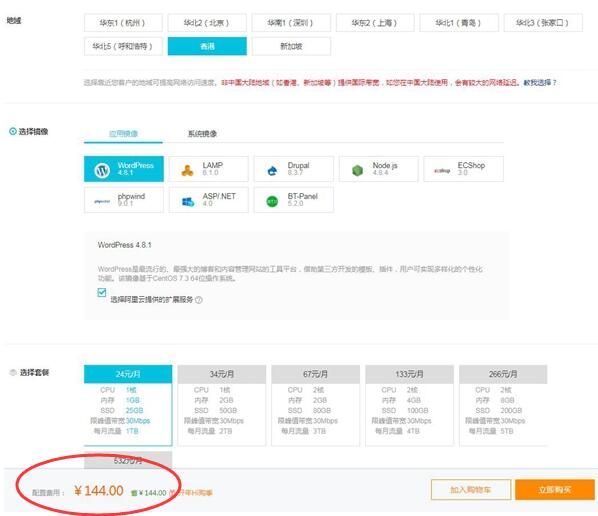Click the add to cart button
Screen dimensions: 598x516
point(471,490)
